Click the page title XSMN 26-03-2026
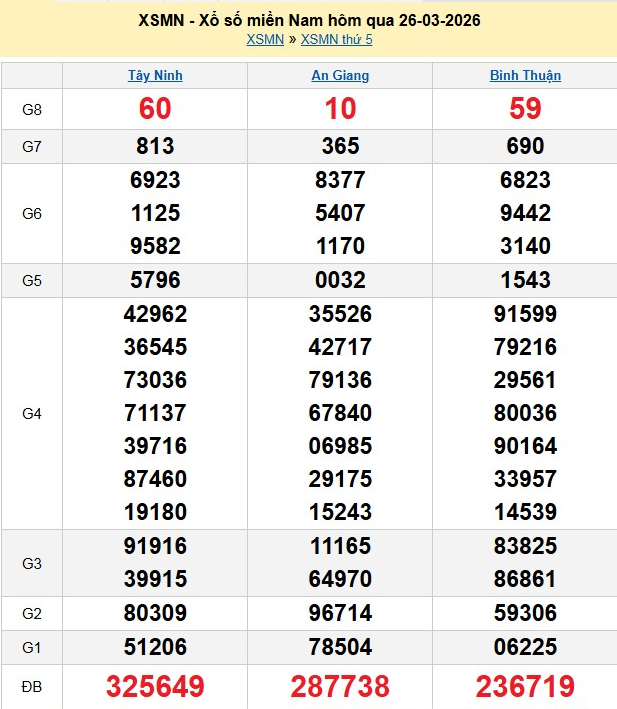The width and height of the screenshot is (617, 709). click(x=308, y=20)
